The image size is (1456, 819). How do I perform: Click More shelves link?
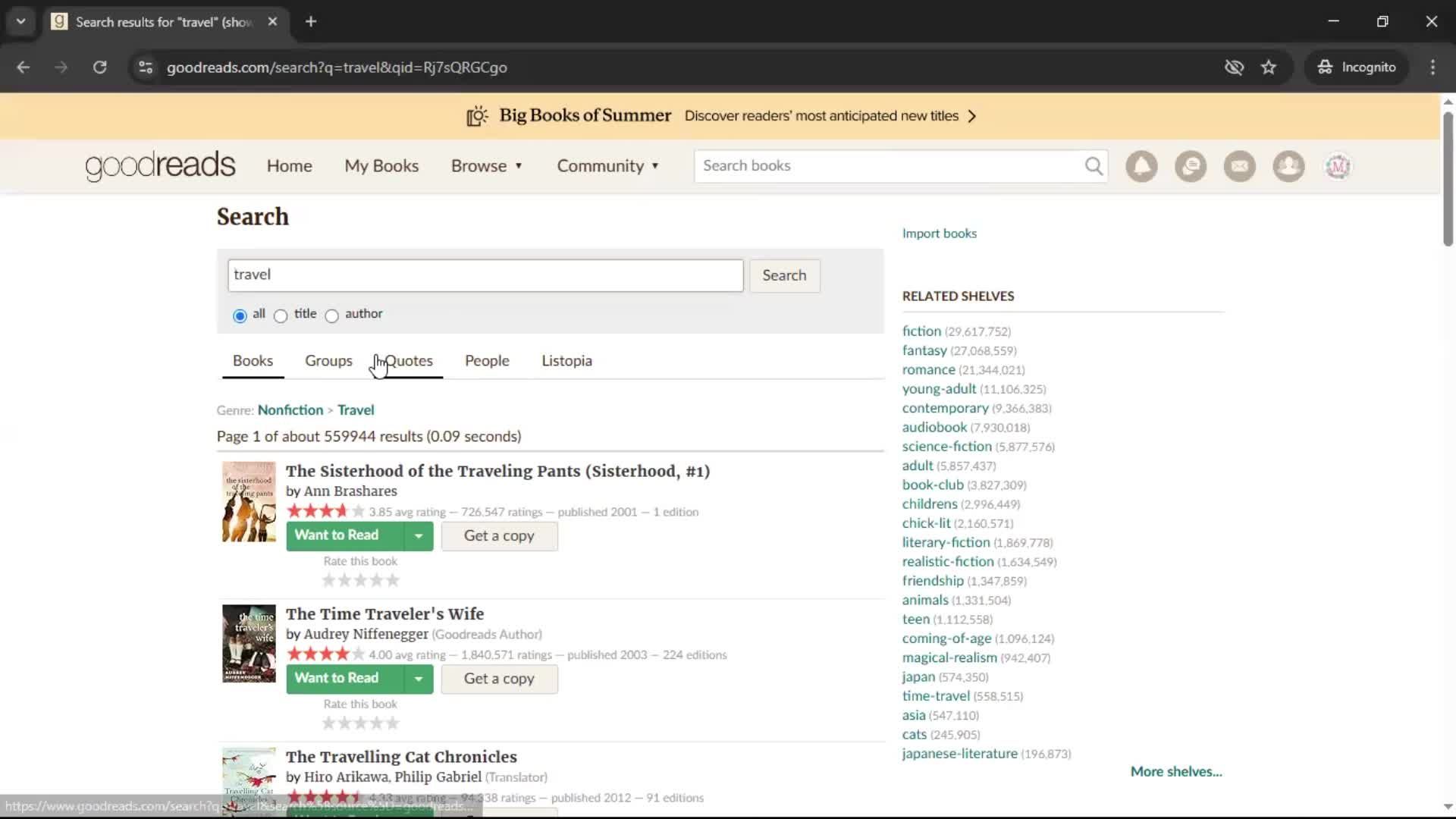click(x=1176, y=772)
